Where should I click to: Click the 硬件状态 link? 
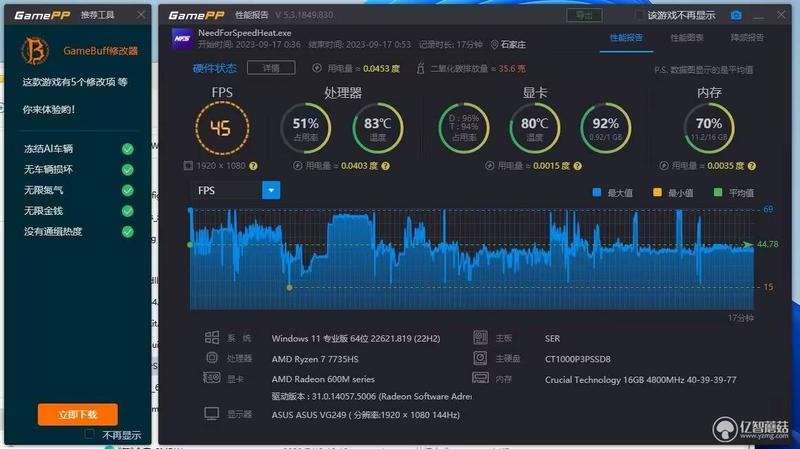pyautogui.click(x=215, y=68)
